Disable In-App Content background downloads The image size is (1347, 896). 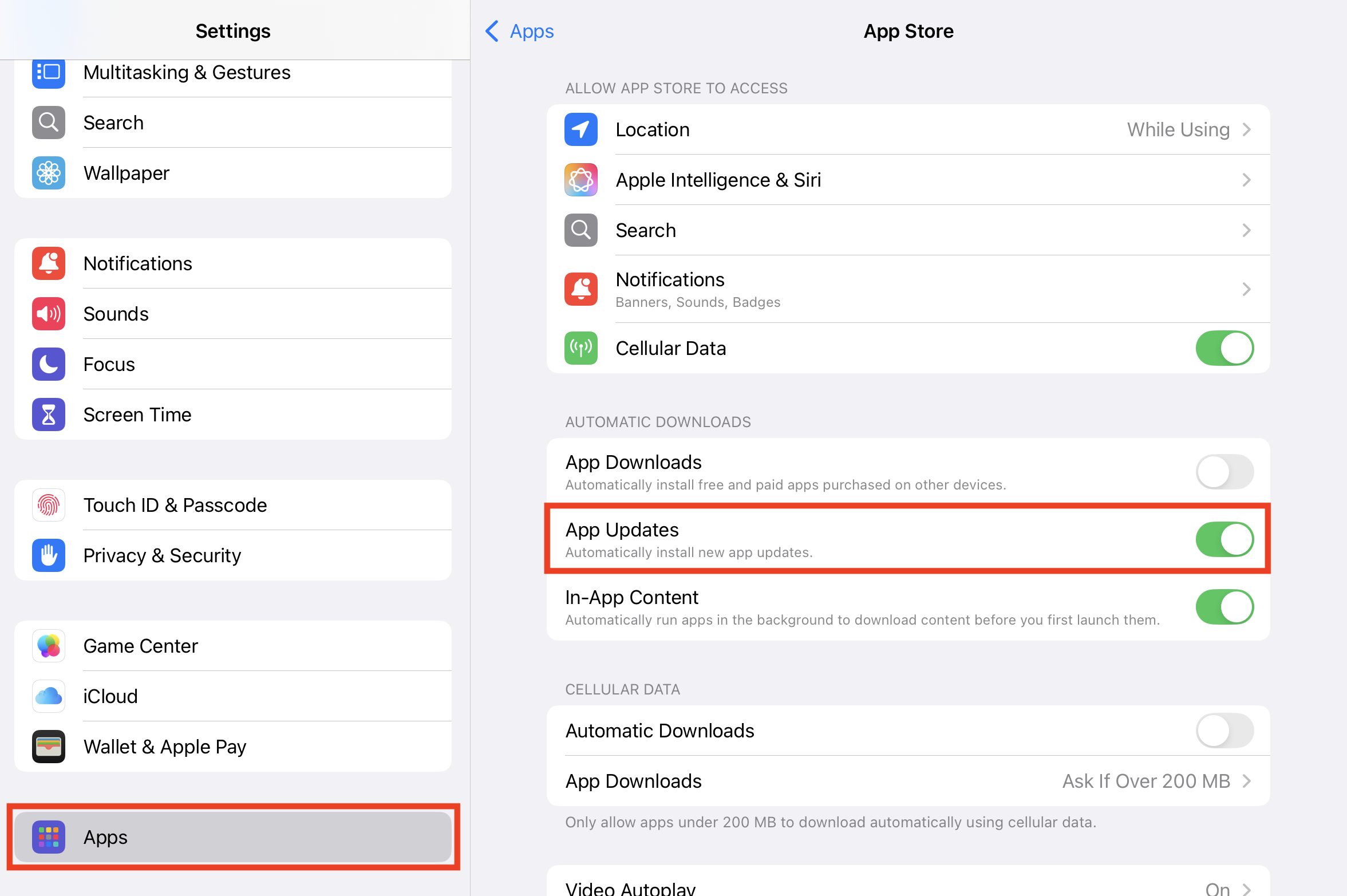(x=1224, y=607)
